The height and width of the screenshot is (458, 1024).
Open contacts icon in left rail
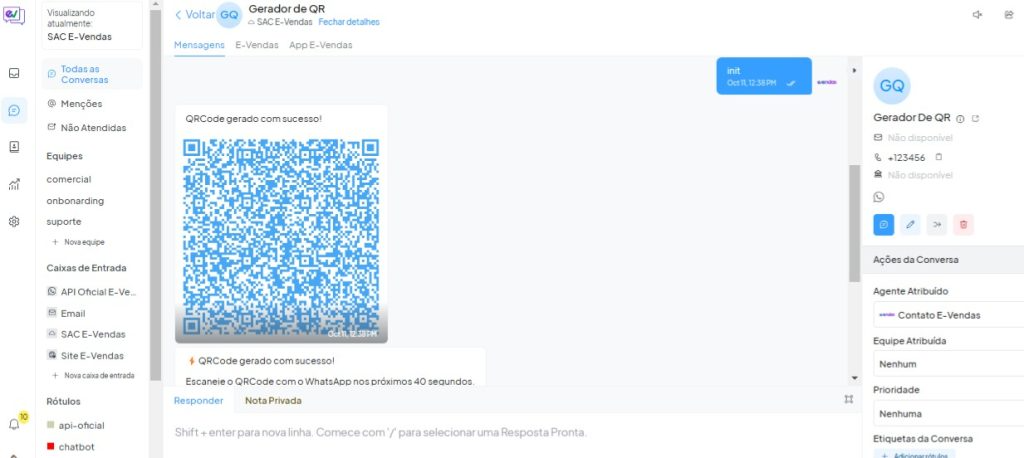14,147
